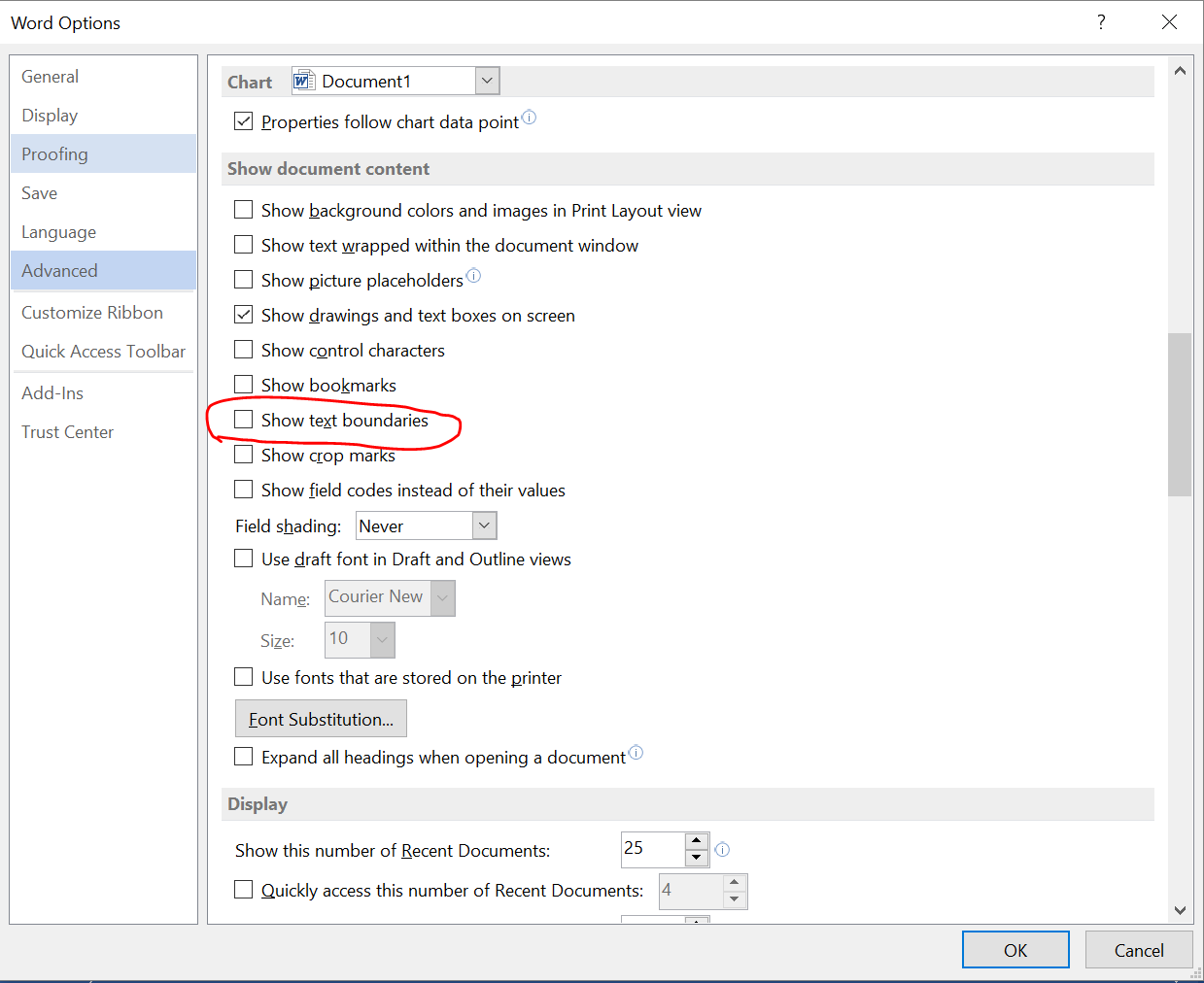Open the Field shading dropdown set to Never
The image size is (1204, 983).
click(x=484, y=525)
